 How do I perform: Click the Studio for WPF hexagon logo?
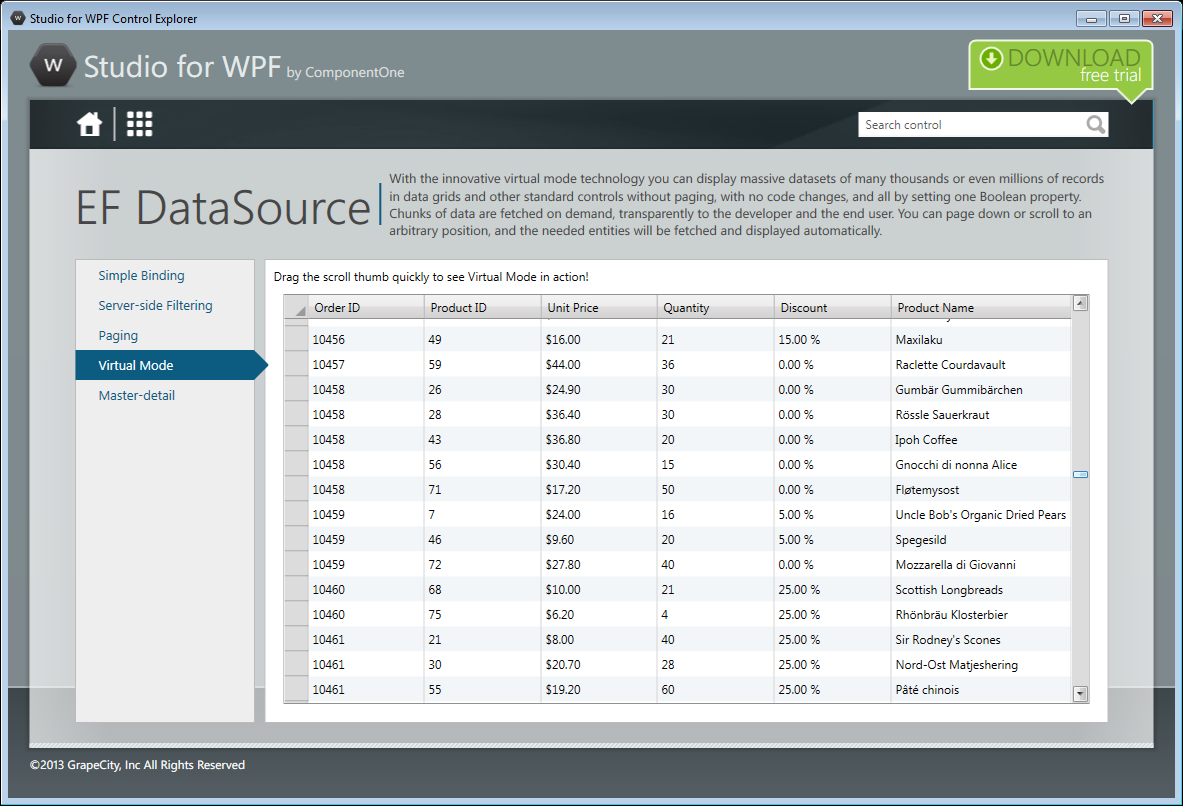tap(53, 66)
